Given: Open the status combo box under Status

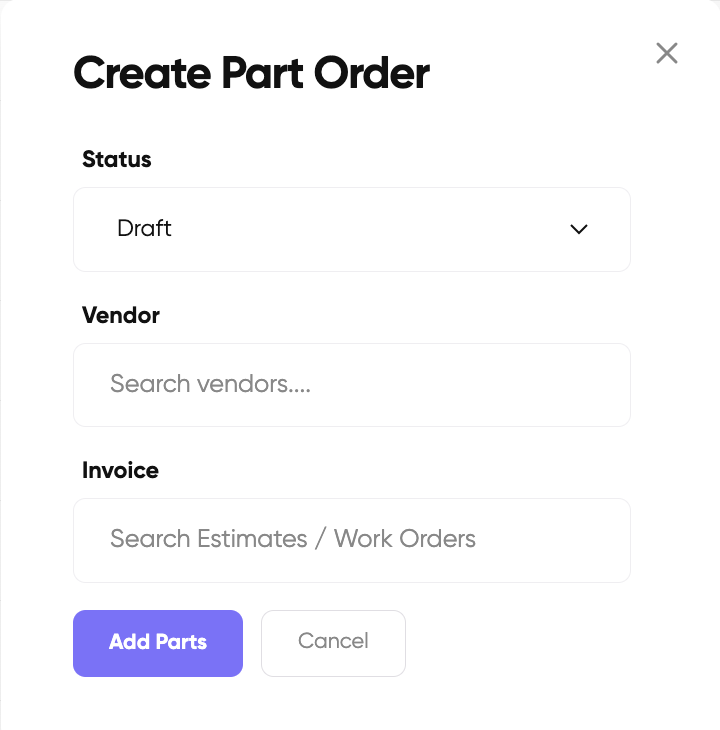Looking at the screenshot, I should (x=352, y=230).
